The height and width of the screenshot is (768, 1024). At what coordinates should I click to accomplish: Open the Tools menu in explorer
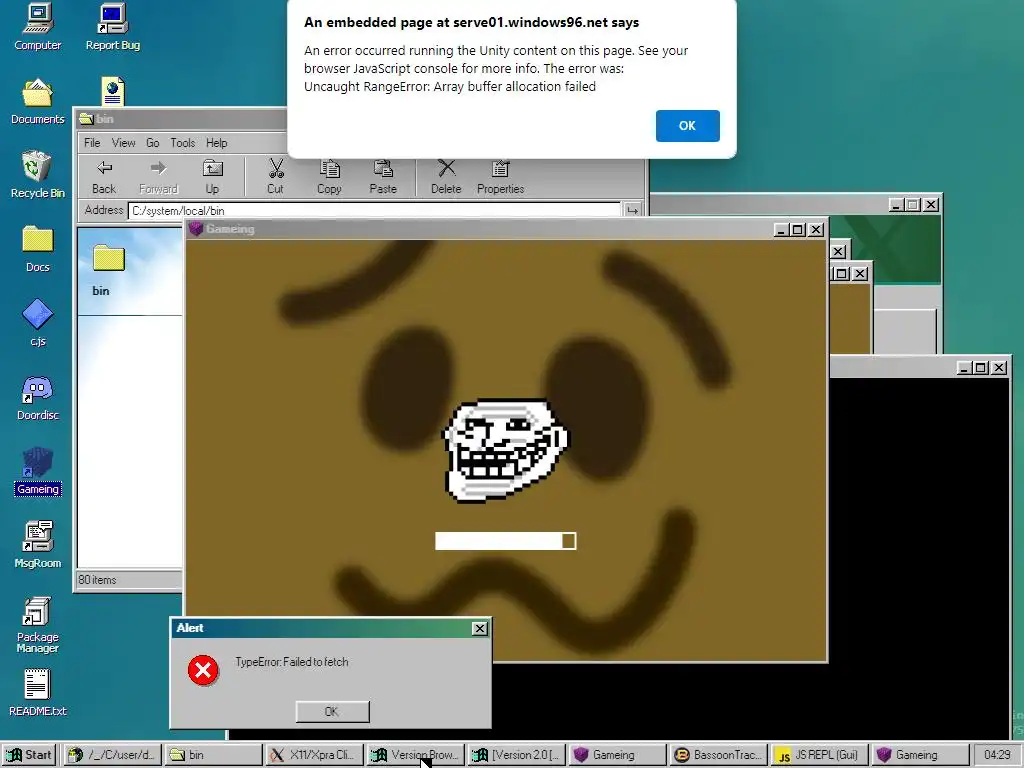(x=183, y=142)
